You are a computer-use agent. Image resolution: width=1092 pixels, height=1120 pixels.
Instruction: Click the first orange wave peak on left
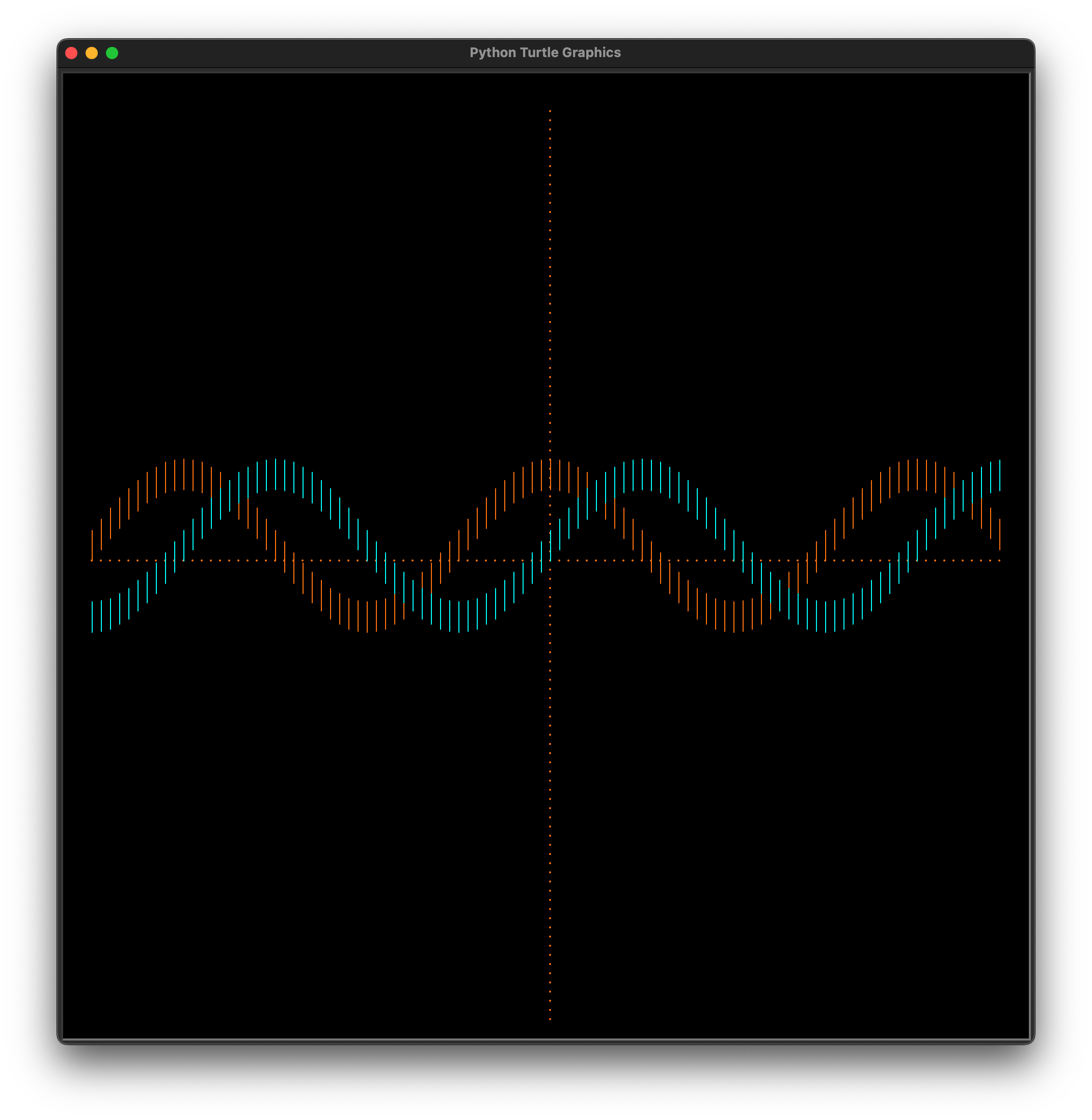(183, 474)
